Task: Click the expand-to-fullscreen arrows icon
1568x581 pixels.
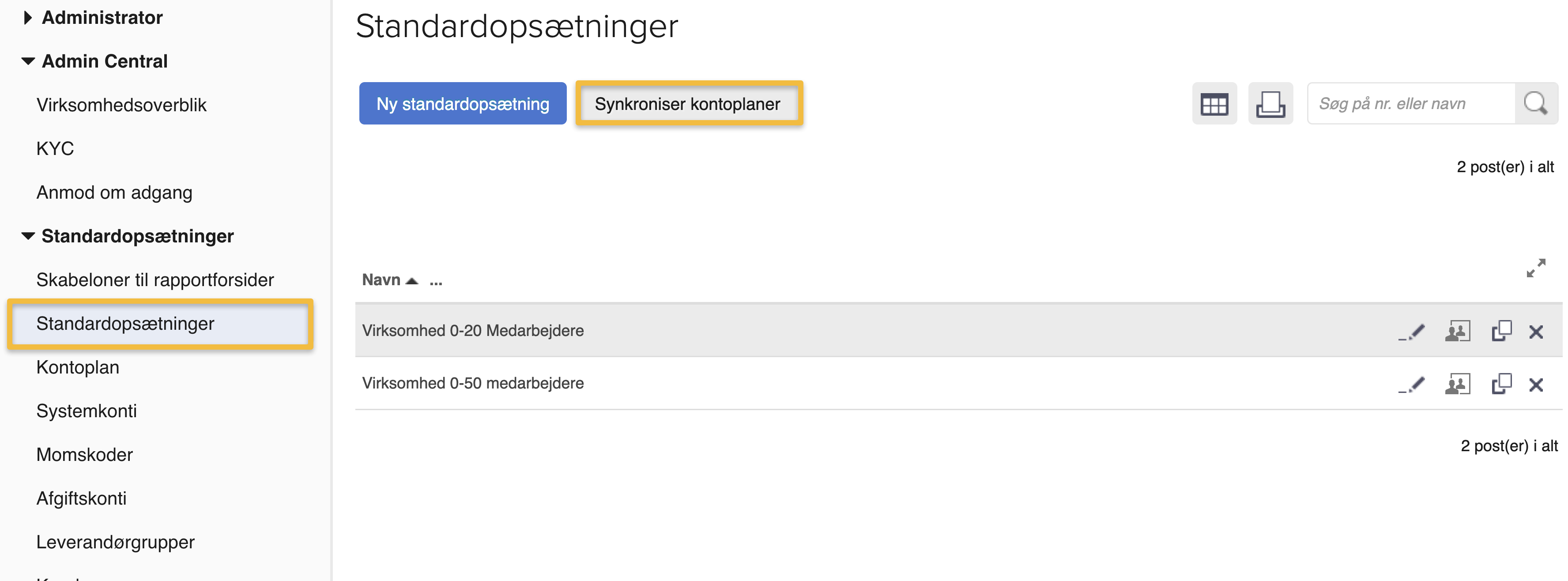Action: (x=1535, y=268)
